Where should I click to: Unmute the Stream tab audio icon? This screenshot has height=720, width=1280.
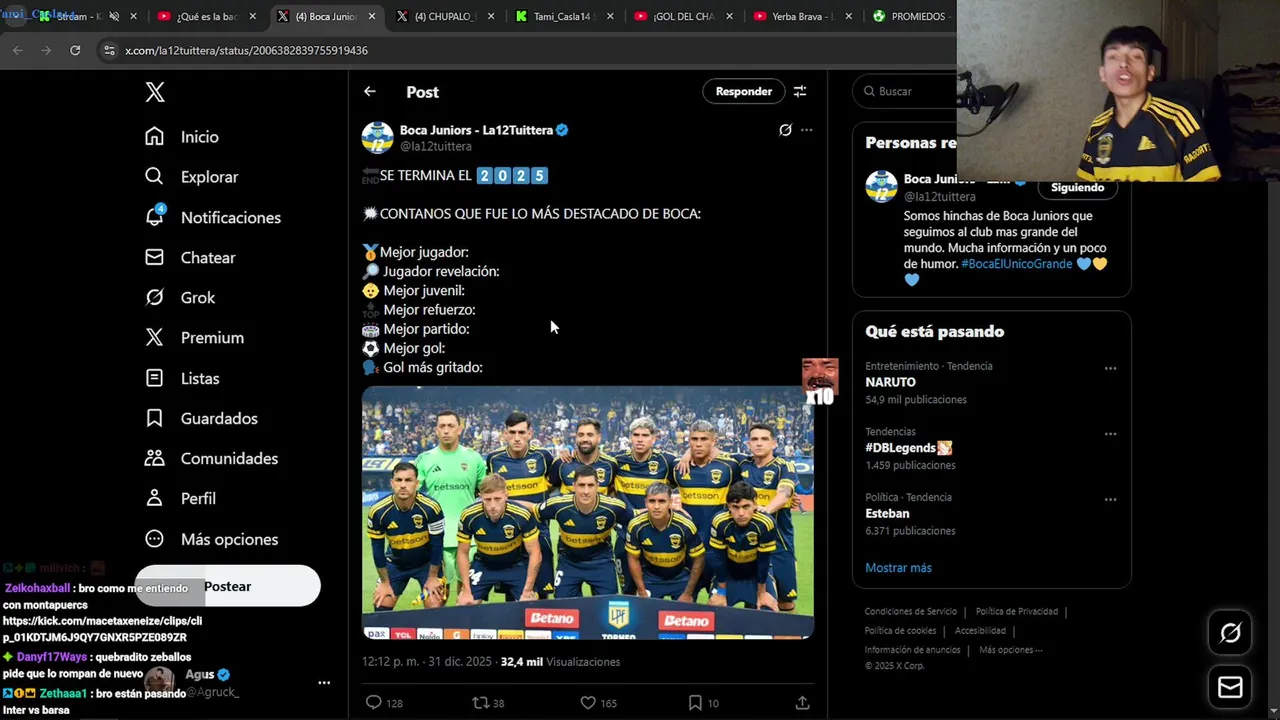pyautogui.click(x=113, y=17)
